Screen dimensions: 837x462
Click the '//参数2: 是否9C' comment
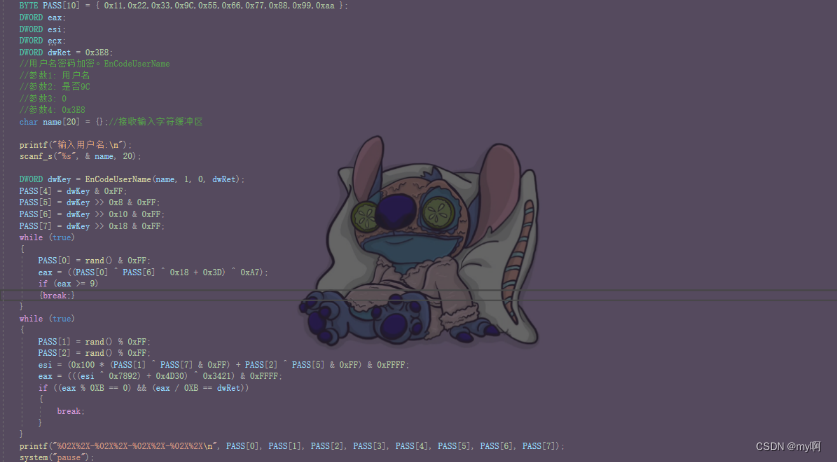click(54, 87)
